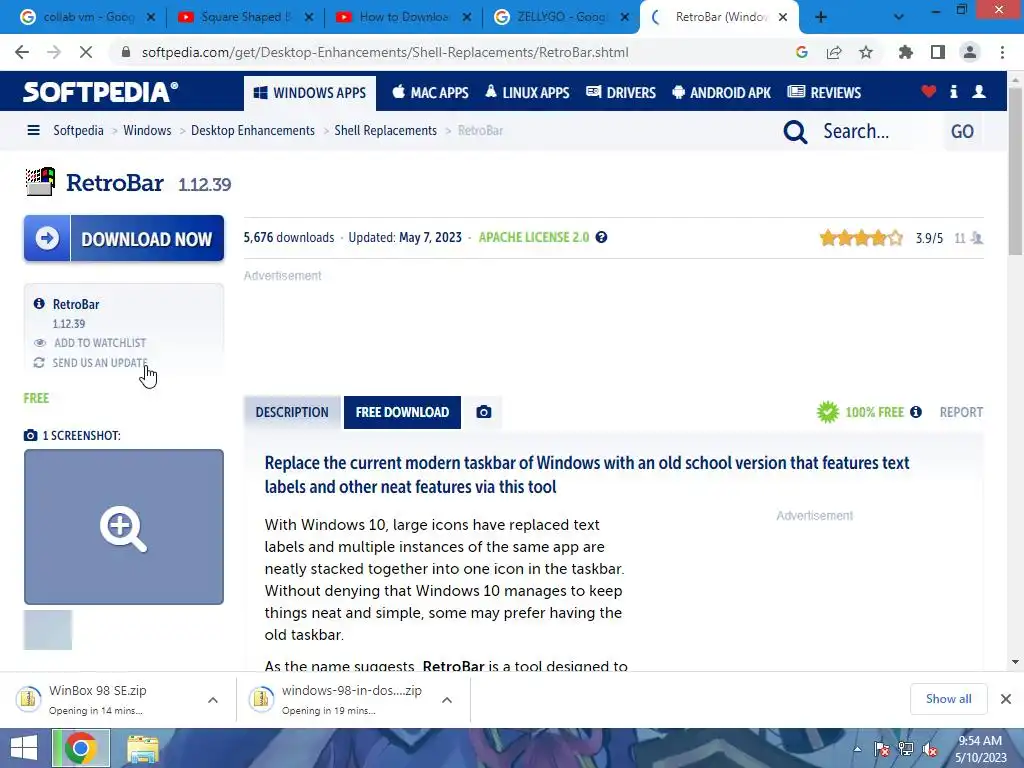Enlarge the RetroBar screenshot preview
The image size is (1024, 768).
(x=124, y=527)
